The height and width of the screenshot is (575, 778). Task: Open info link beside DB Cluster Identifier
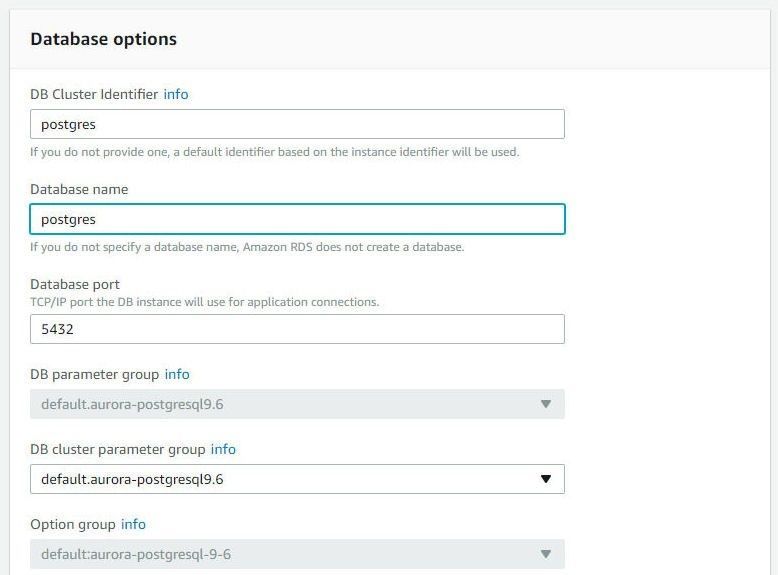tap(176, 94)
